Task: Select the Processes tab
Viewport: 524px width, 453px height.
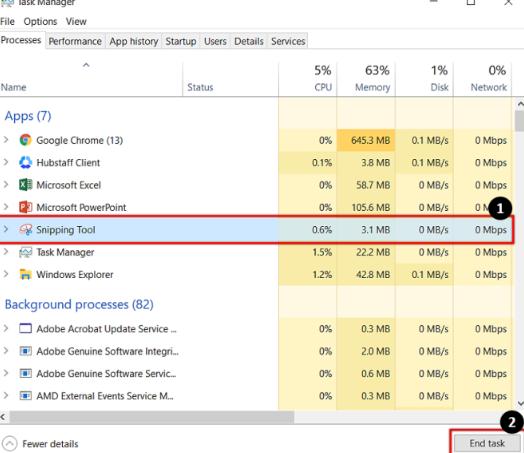Action: click(21, 40)
